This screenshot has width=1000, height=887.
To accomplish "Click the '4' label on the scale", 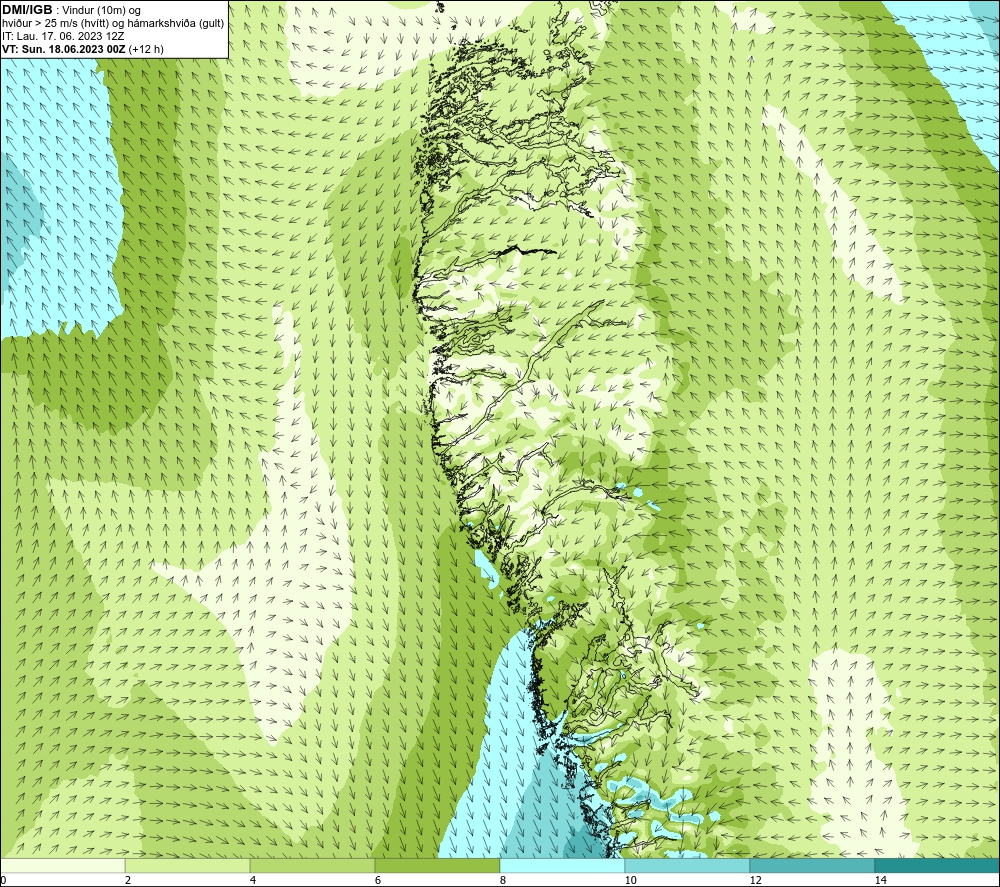I will 253,880.
